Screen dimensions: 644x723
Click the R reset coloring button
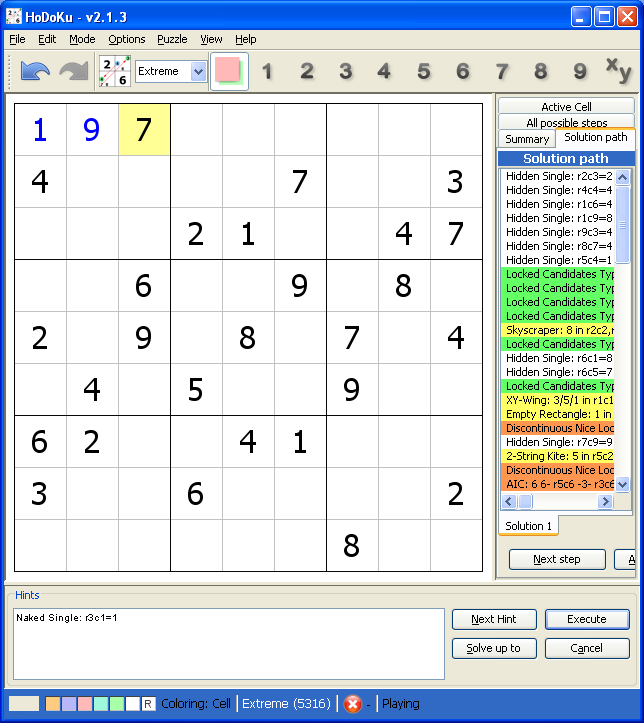point(148,704)
